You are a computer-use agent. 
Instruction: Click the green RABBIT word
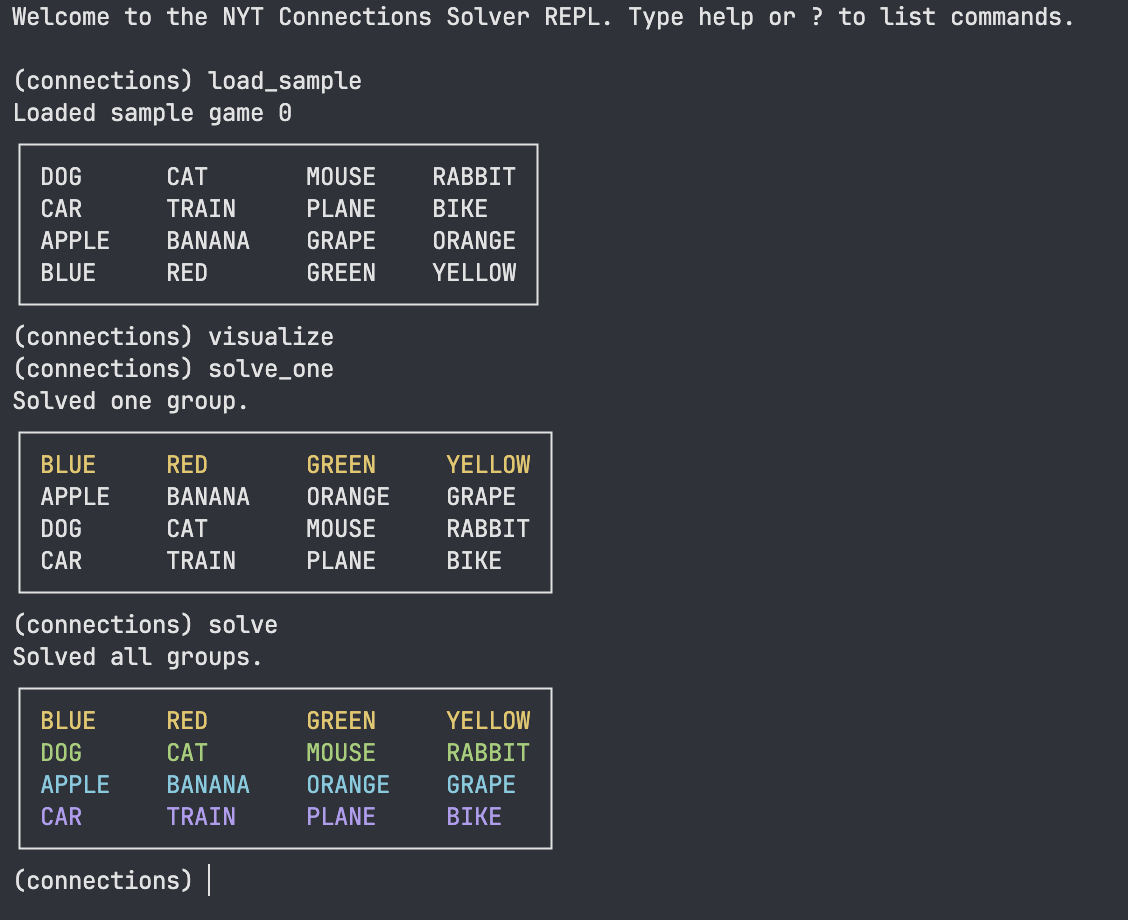click(x=488, y=752)
